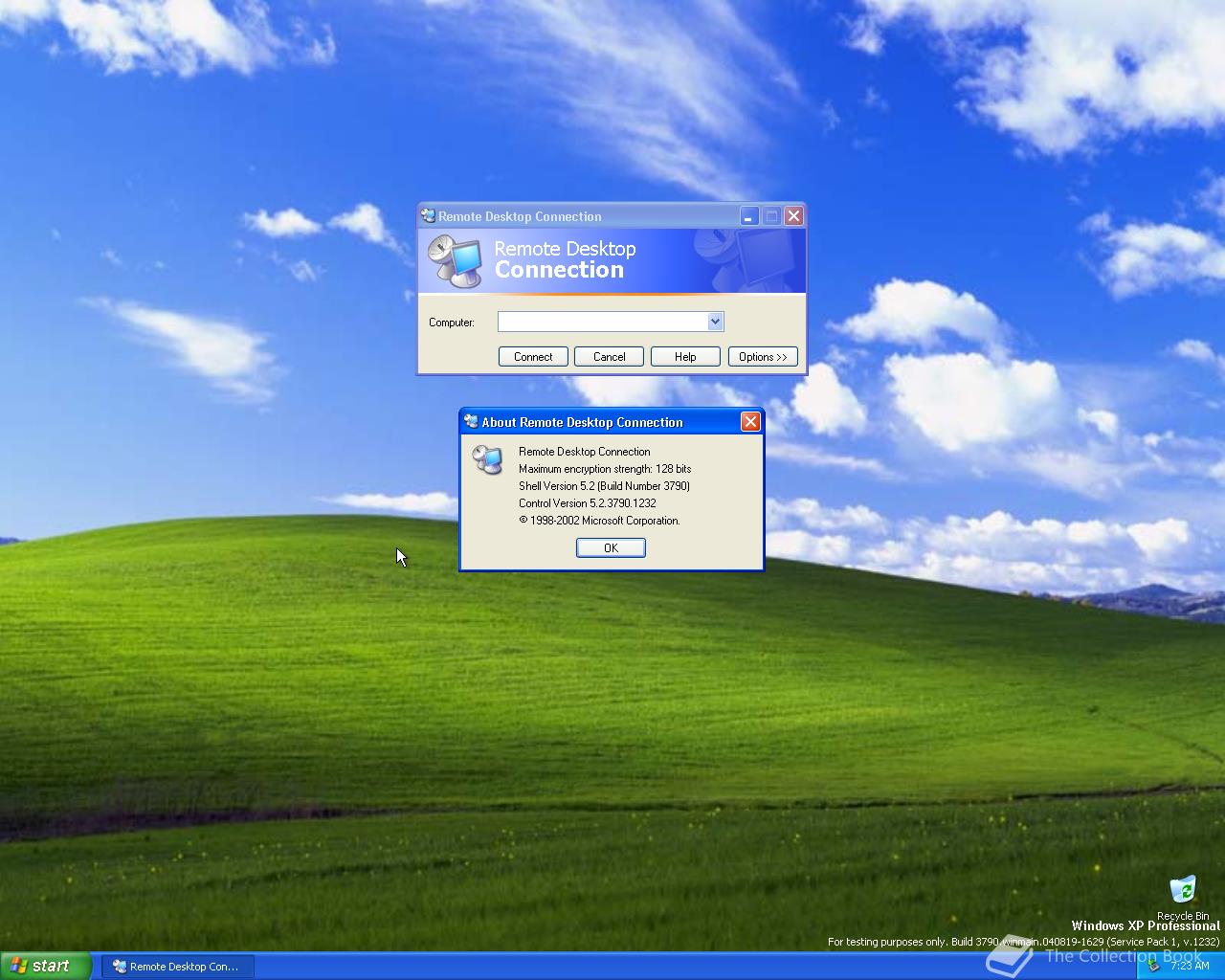Open the Start menu
Screen dimensions: 1225x980
click(x=45, y=966)
